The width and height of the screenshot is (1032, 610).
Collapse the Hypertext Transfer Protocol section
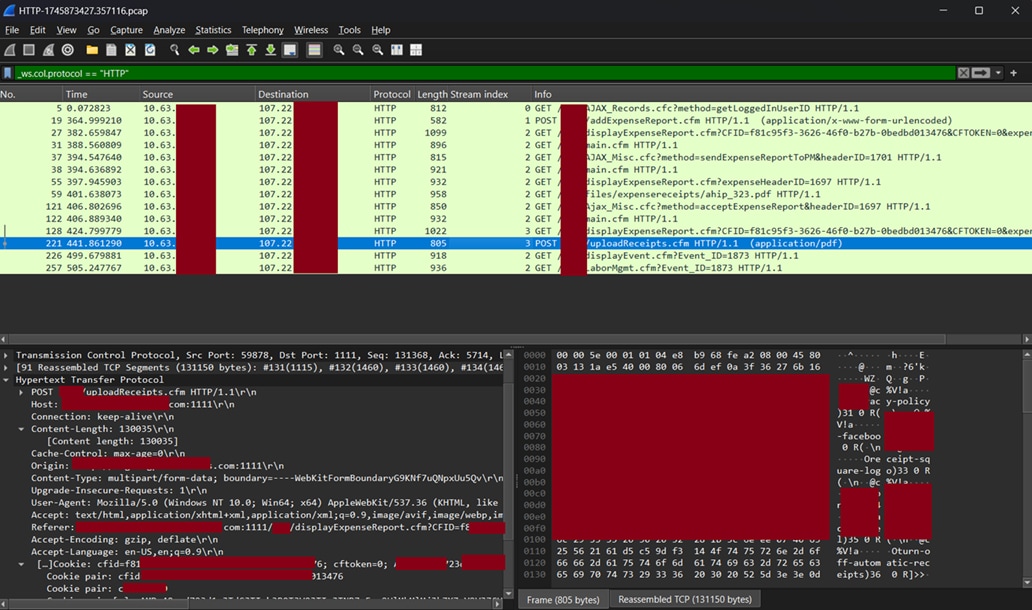point(6,380)
